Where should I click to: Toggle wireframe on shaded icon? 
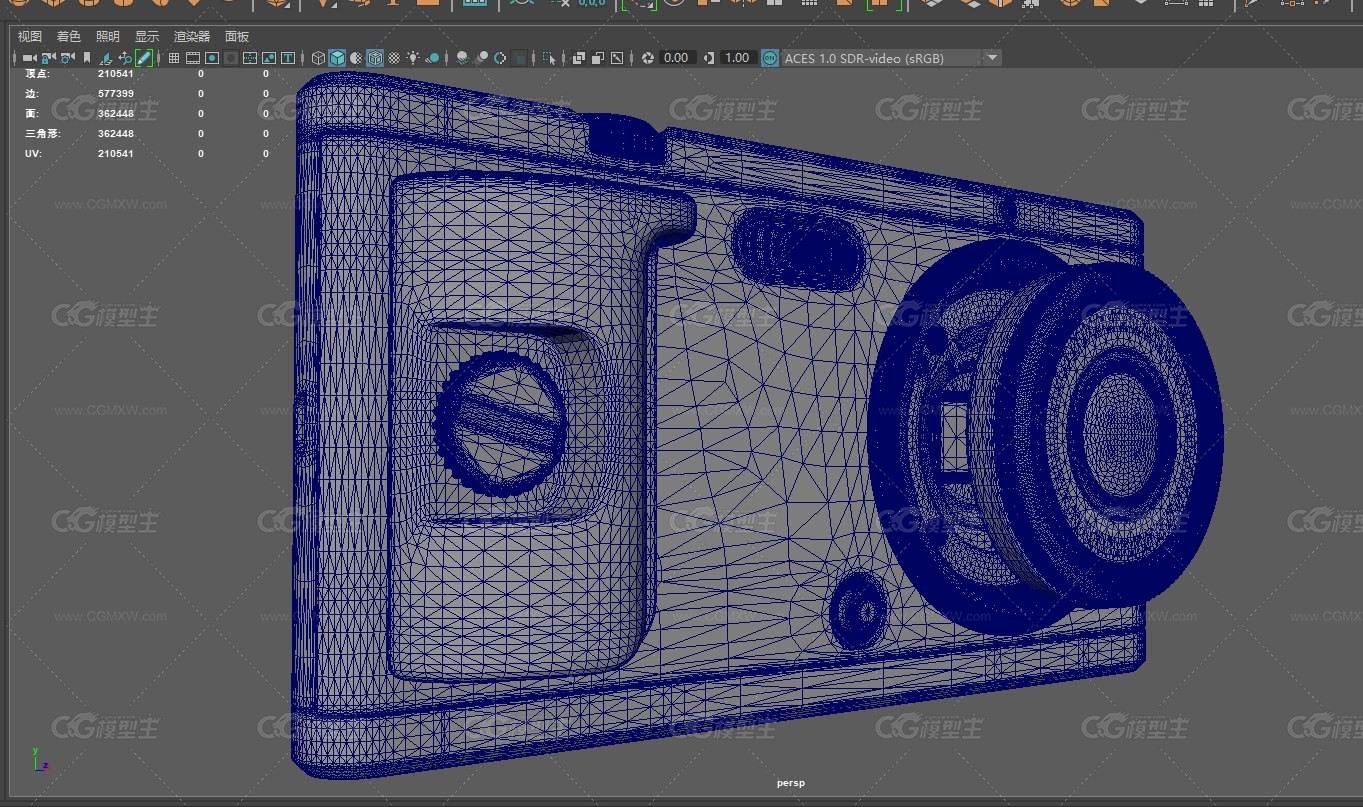[x=375, y=58]
